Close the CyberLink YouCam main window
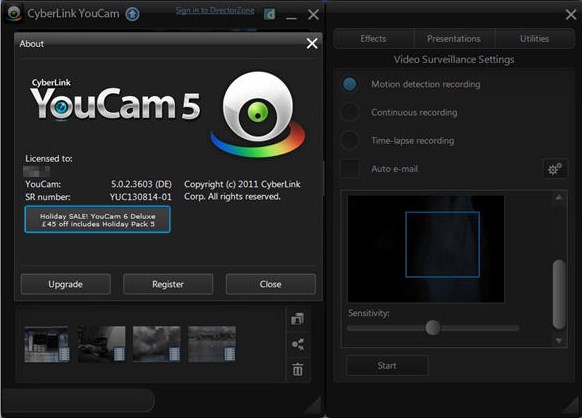 pos(314,14)
